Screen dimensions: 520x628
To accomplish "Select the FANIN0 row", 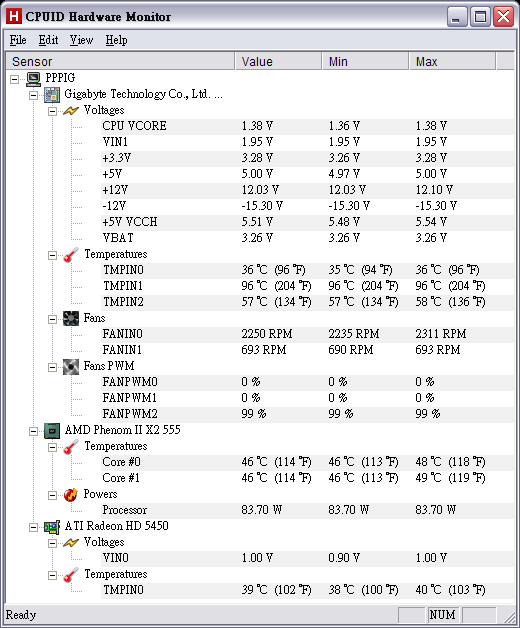I will coord(307,334).
